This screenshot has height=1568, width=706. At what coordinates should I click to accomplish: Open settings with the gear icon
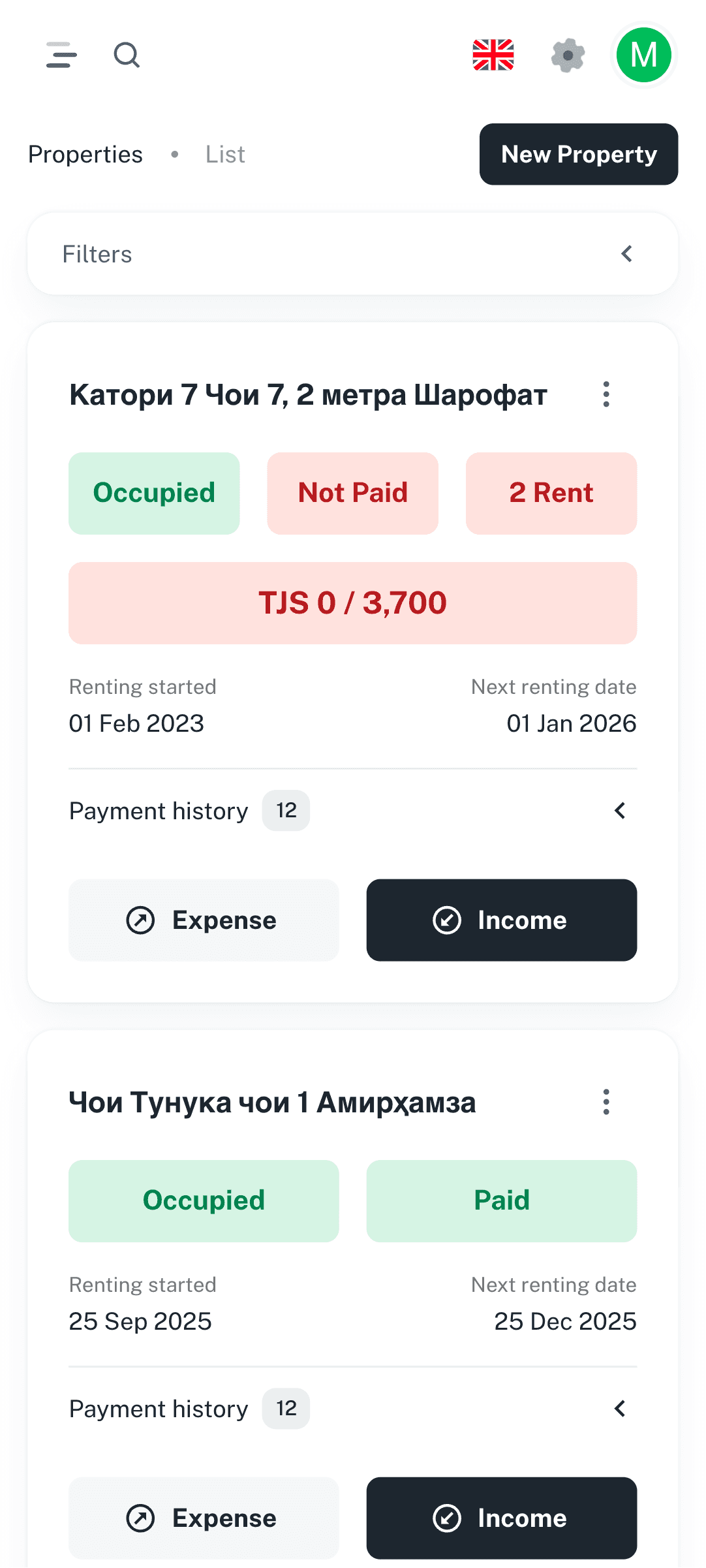[568, 55]
